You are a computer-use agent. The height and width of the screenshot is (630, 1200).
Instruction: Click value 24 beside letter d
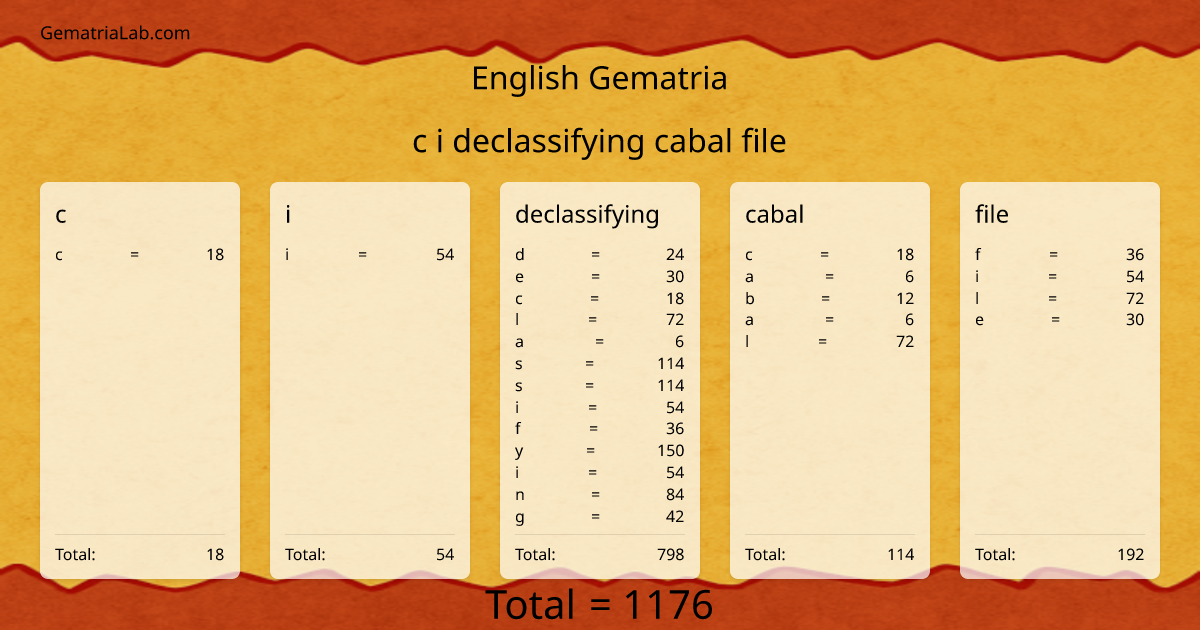point(675,255)
